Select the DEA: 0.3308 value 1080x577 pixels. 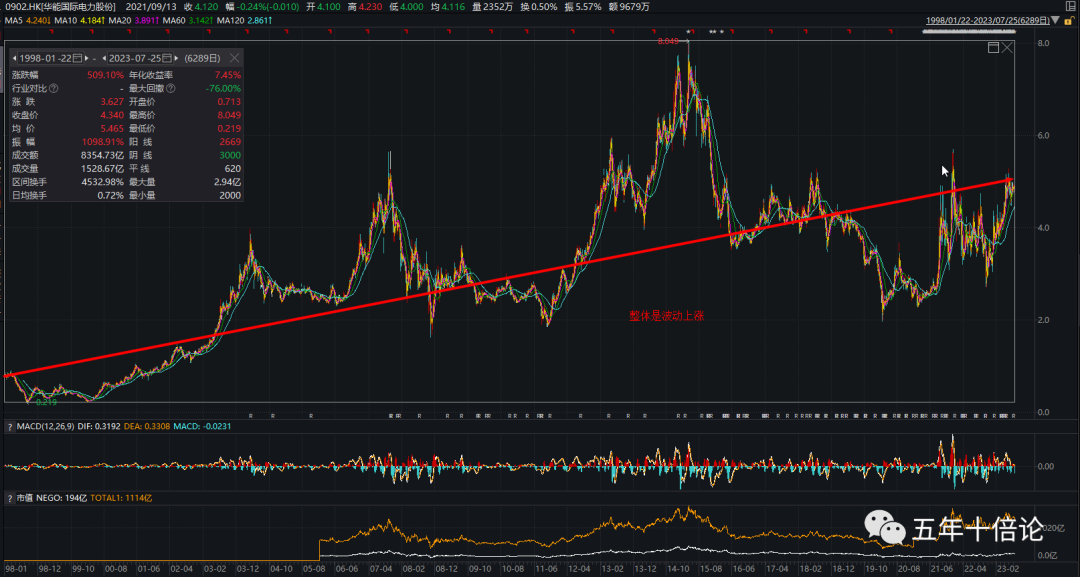(x=147, y=427)
